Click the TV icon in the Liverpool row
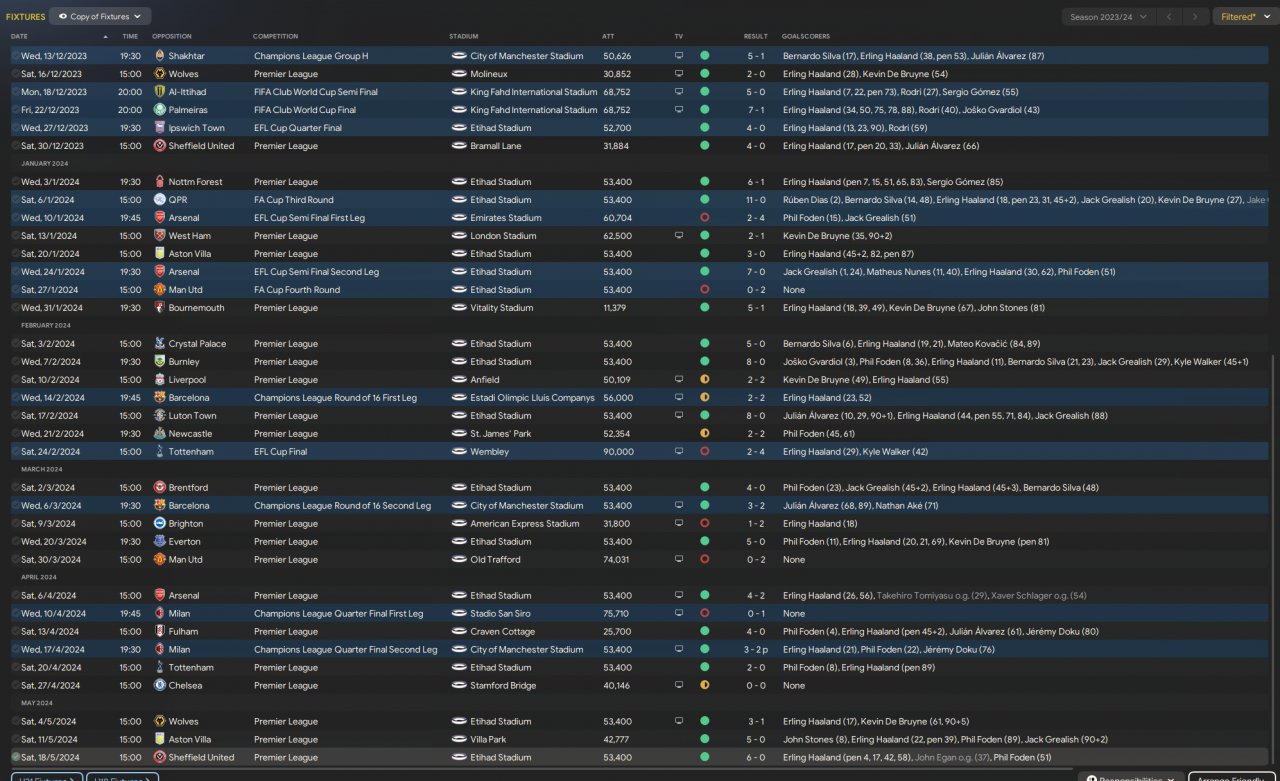1280x781 pixels. point(679,380)
